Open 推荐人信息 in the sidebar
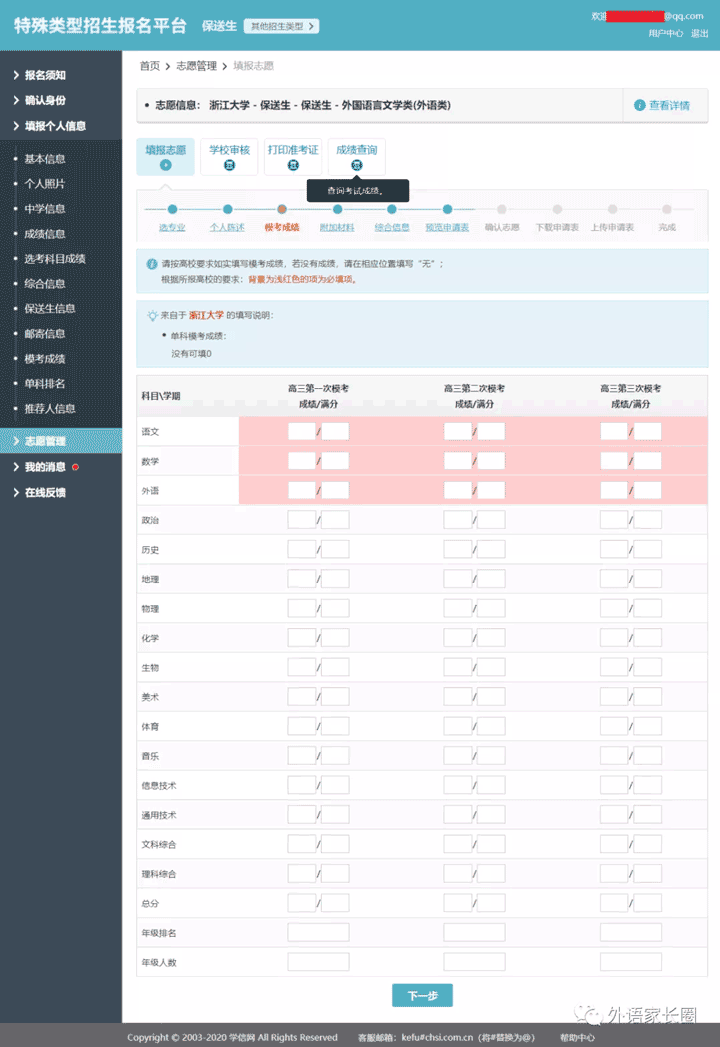The height and width of the screenshot is (1047, 720). tap(49, 409)
